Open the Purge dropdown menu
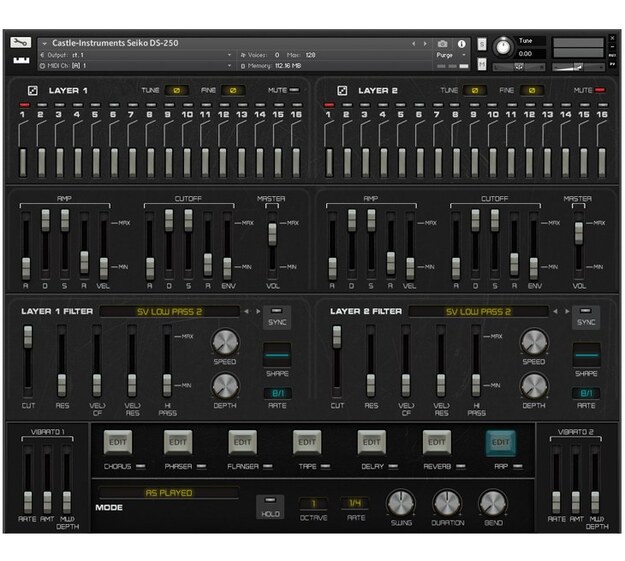 click(x=451, y=55)
